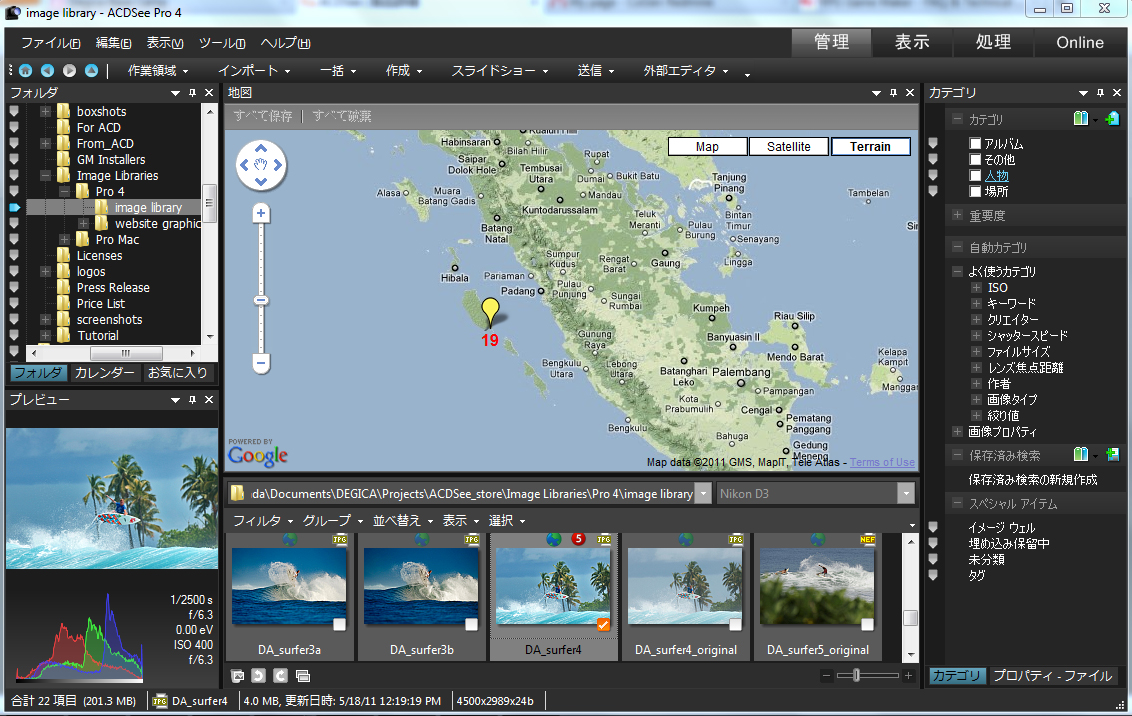Image resolution: width=1132 pixels, height=716 pixels.
Task: Expand the Pro Mac folder node
Action: point(64,240)
